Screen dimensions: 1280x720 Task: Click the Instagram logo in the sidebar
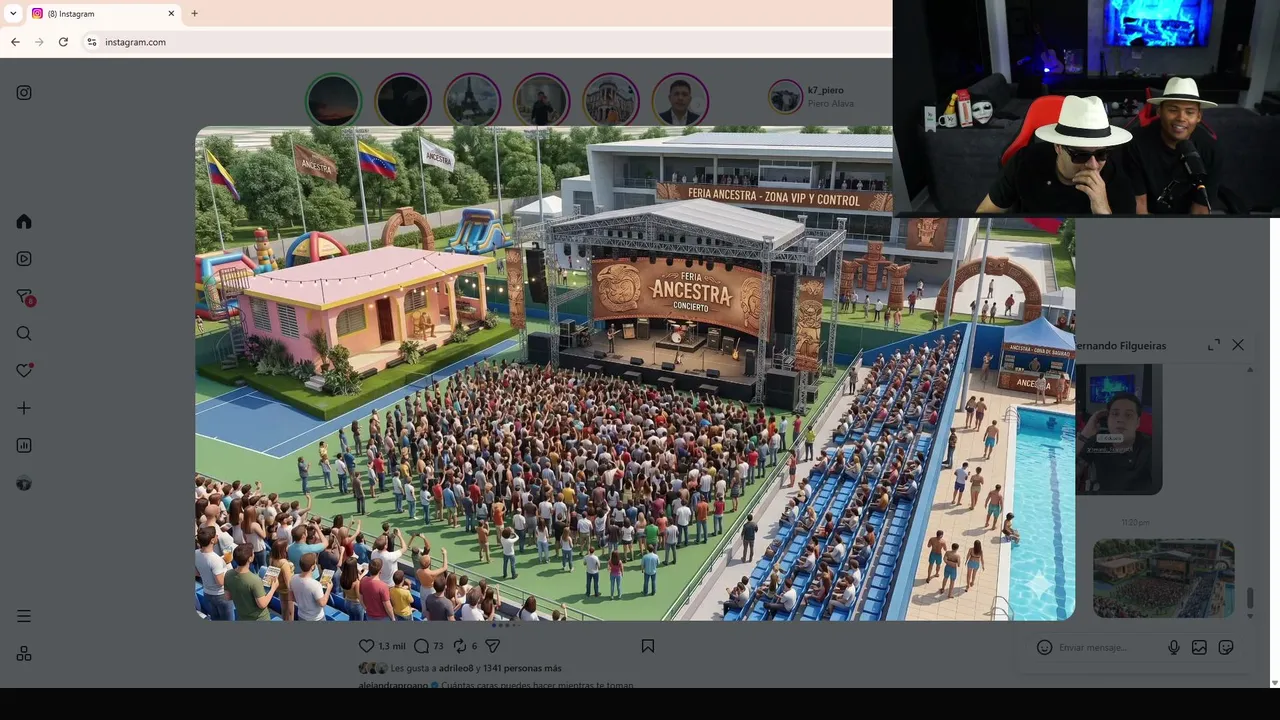(24, 93)
